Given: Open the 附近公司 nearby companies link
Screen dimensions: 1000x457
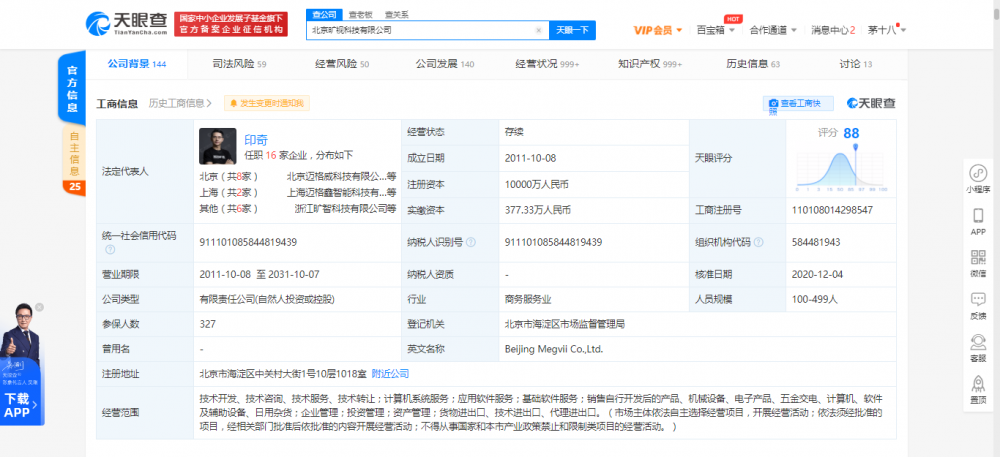Looking at the screenshot, I should pyautogui.click(x=390, y=373).
